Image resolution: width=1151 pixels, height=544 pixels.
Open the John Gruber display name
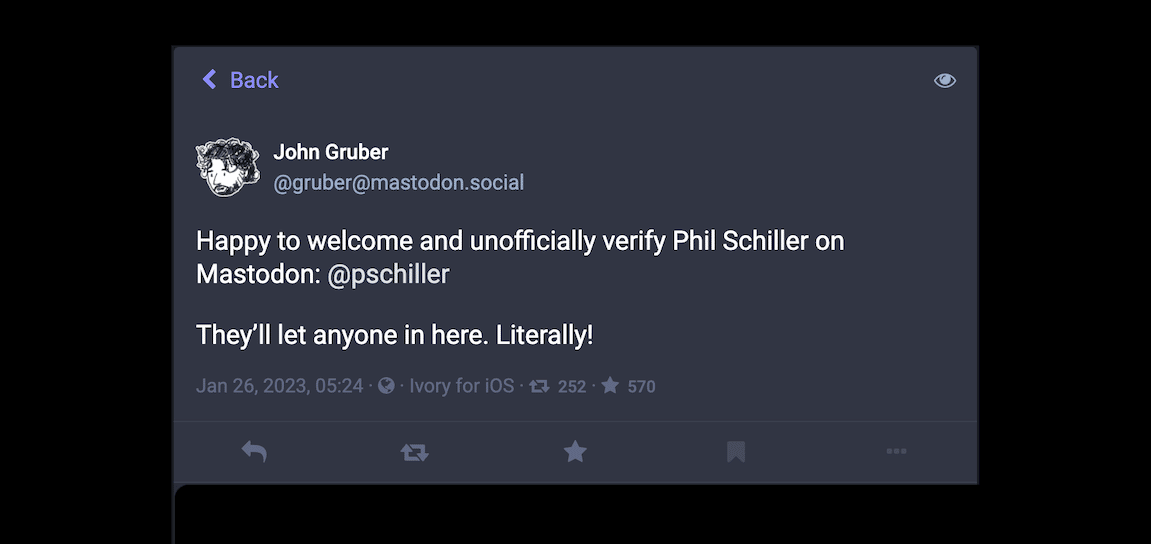(331, 152)
